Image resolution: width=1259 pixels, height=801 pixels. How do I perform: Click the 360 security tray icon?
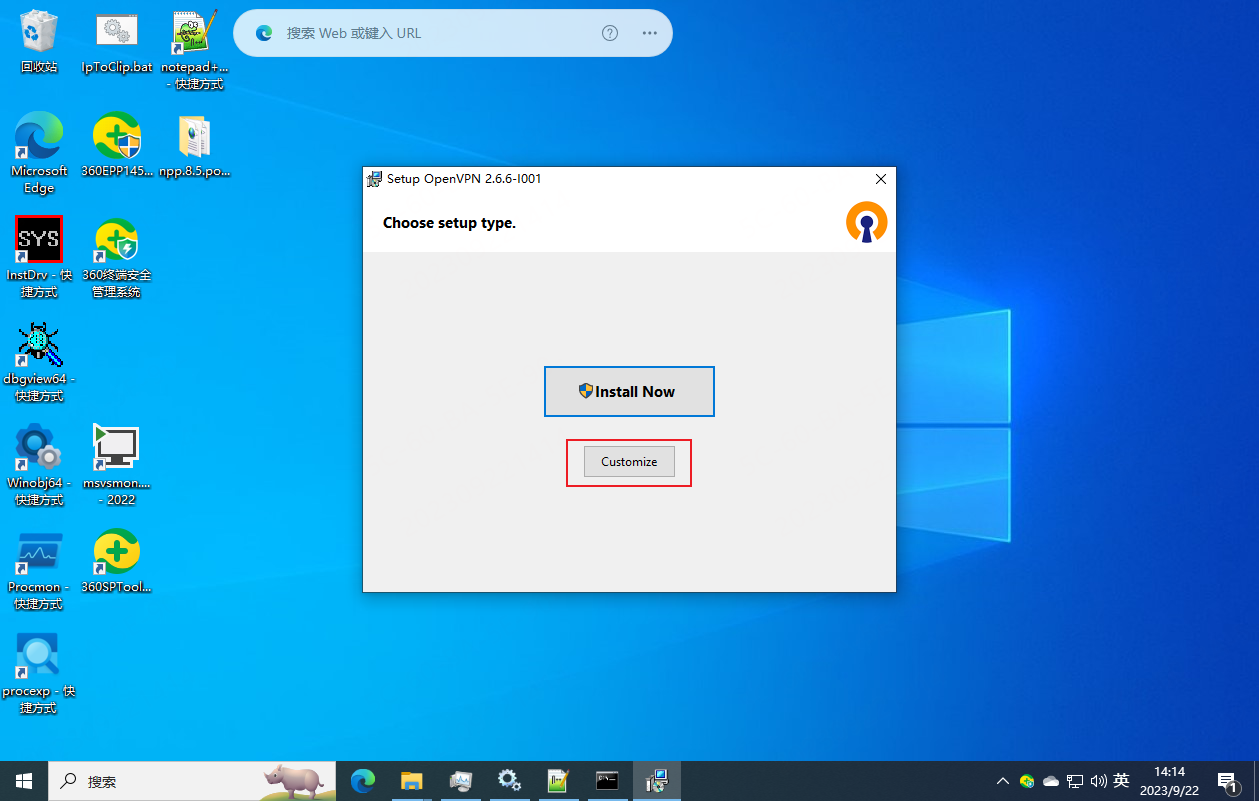tap(1027, 781)
